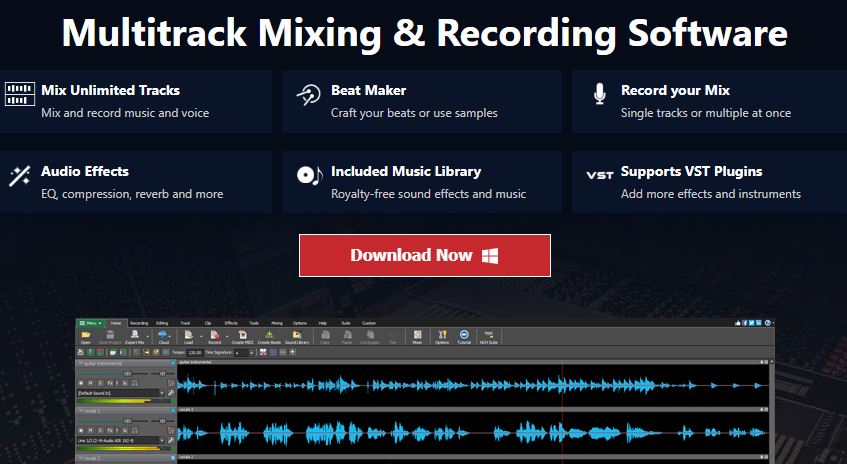This screenshot has width=847, height=464.
Task: Switch to the Suite ribbon tab
Action: point(346,323)
